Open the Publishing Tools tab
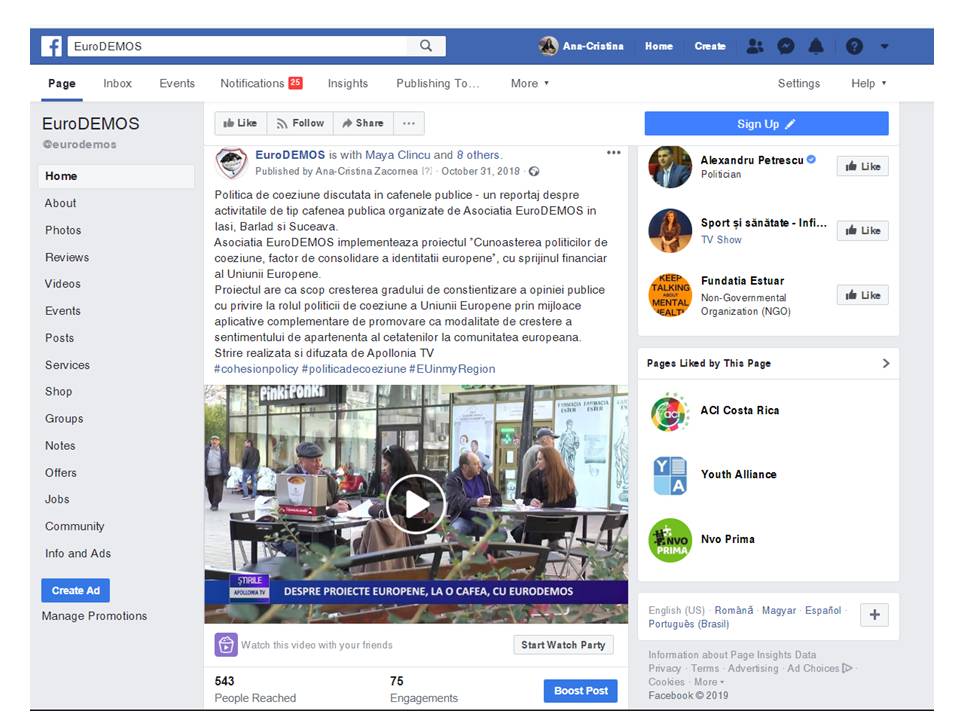This screenshot has width=960, height=720. 437,83
